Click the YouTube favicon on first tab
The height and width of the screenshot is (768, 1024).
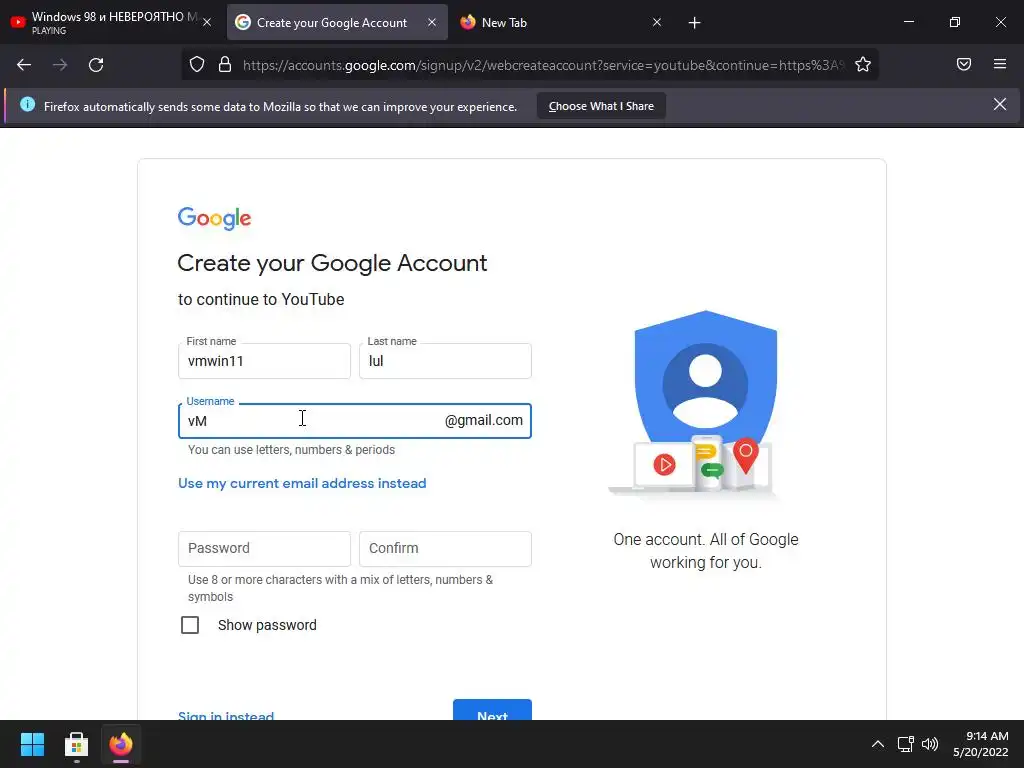18,22
